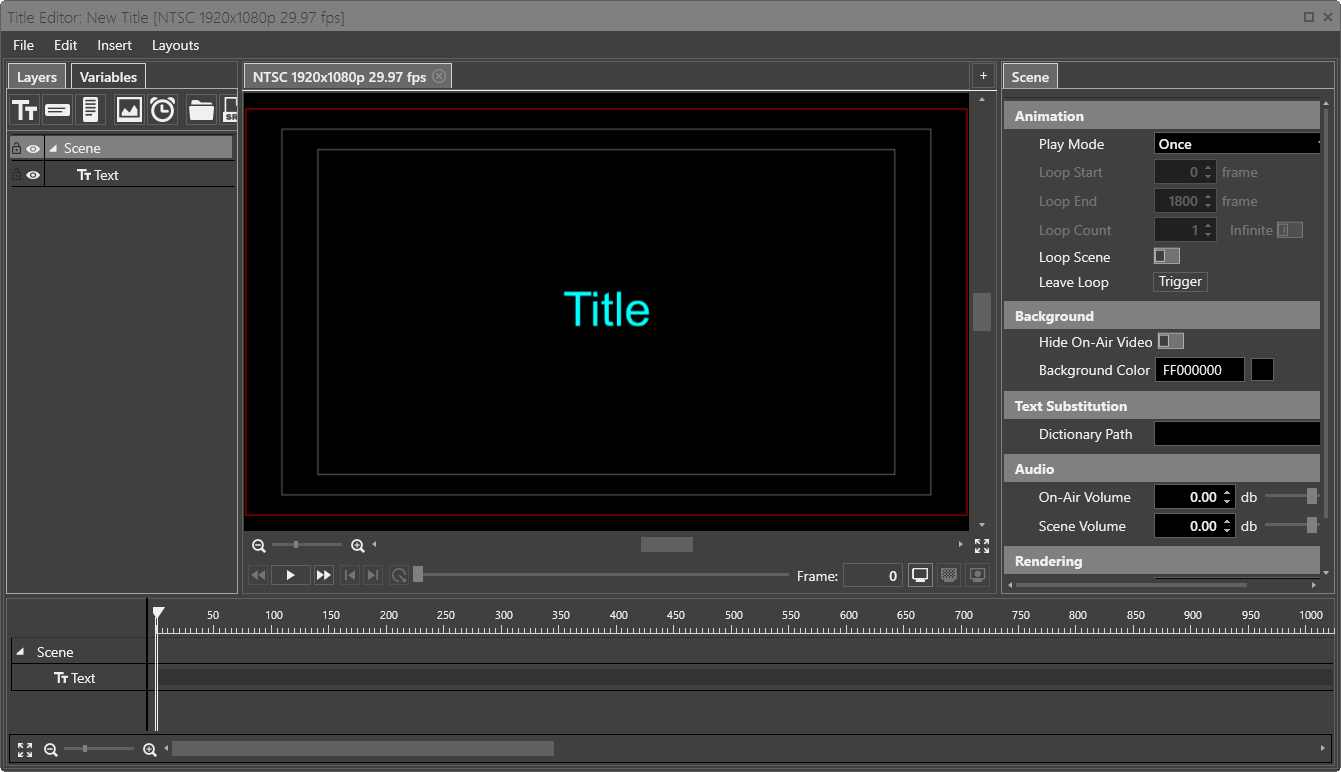Toggle the Loop Scene switch

click(1166, 256)
